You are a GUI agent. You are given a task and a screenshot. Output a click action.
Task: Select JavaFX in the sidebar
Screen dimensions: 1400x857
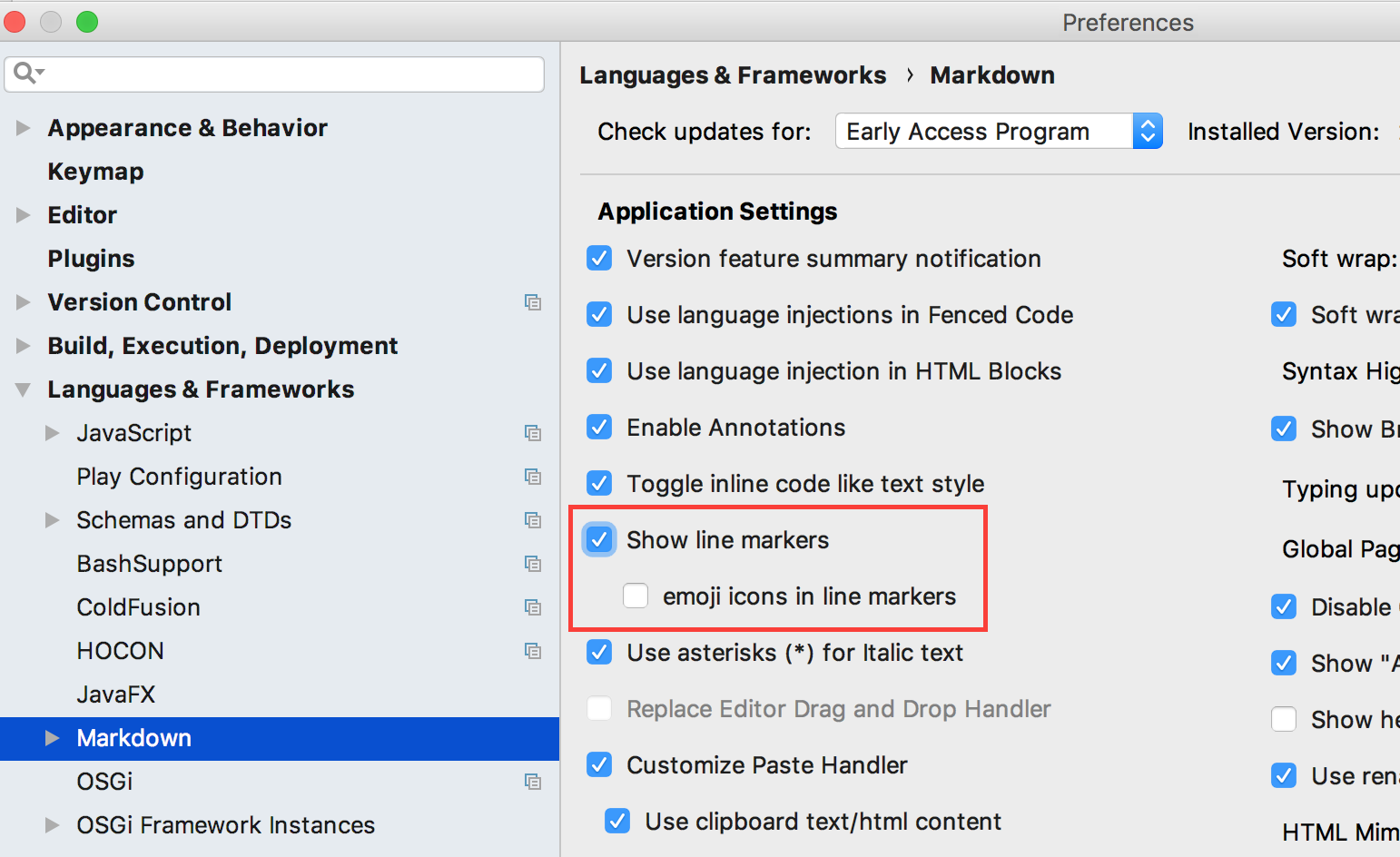116,694
